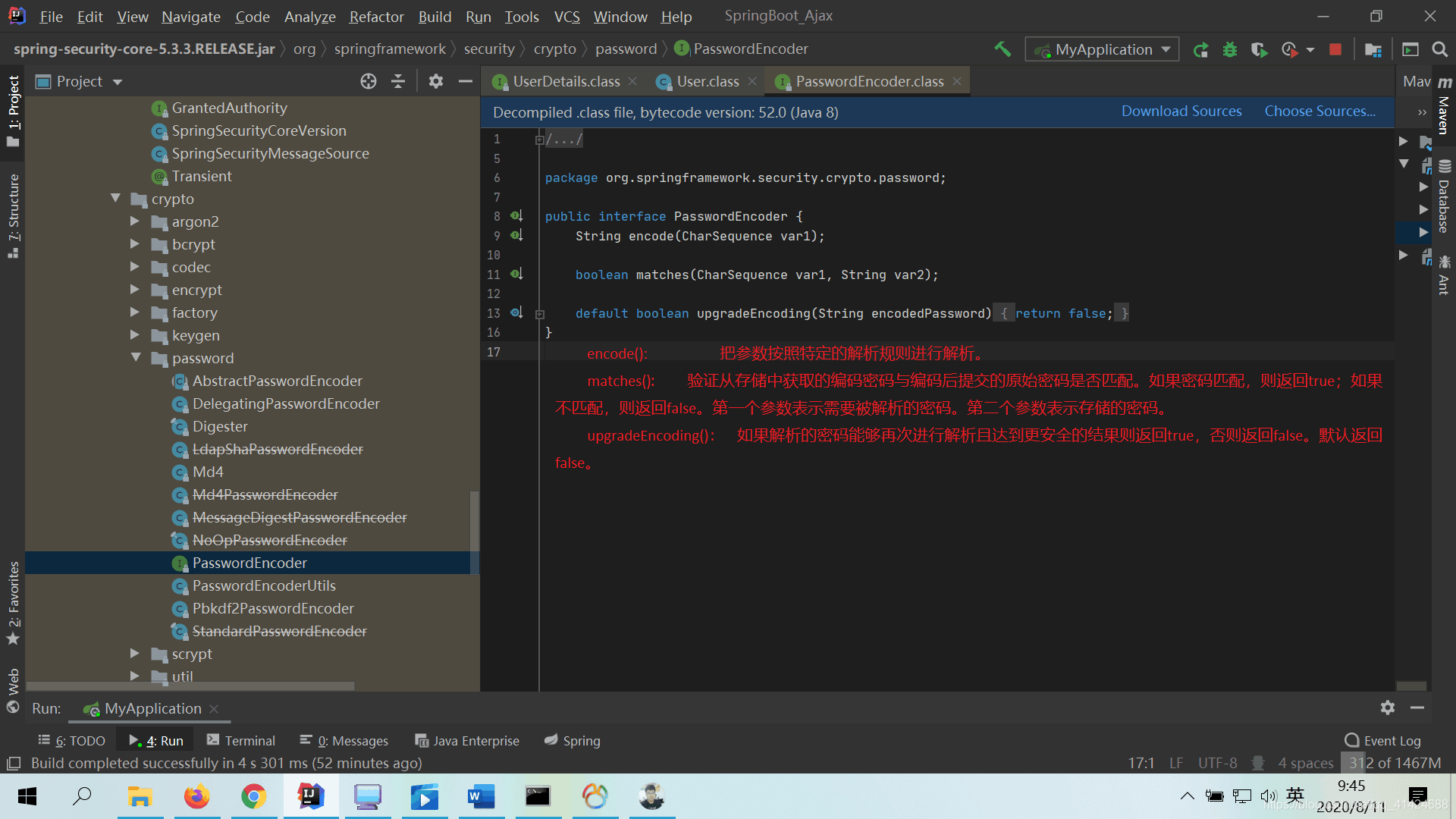Toggle the Favorites tool window
This screenshot has height=819, width=1456.
[x=13, y=603]
